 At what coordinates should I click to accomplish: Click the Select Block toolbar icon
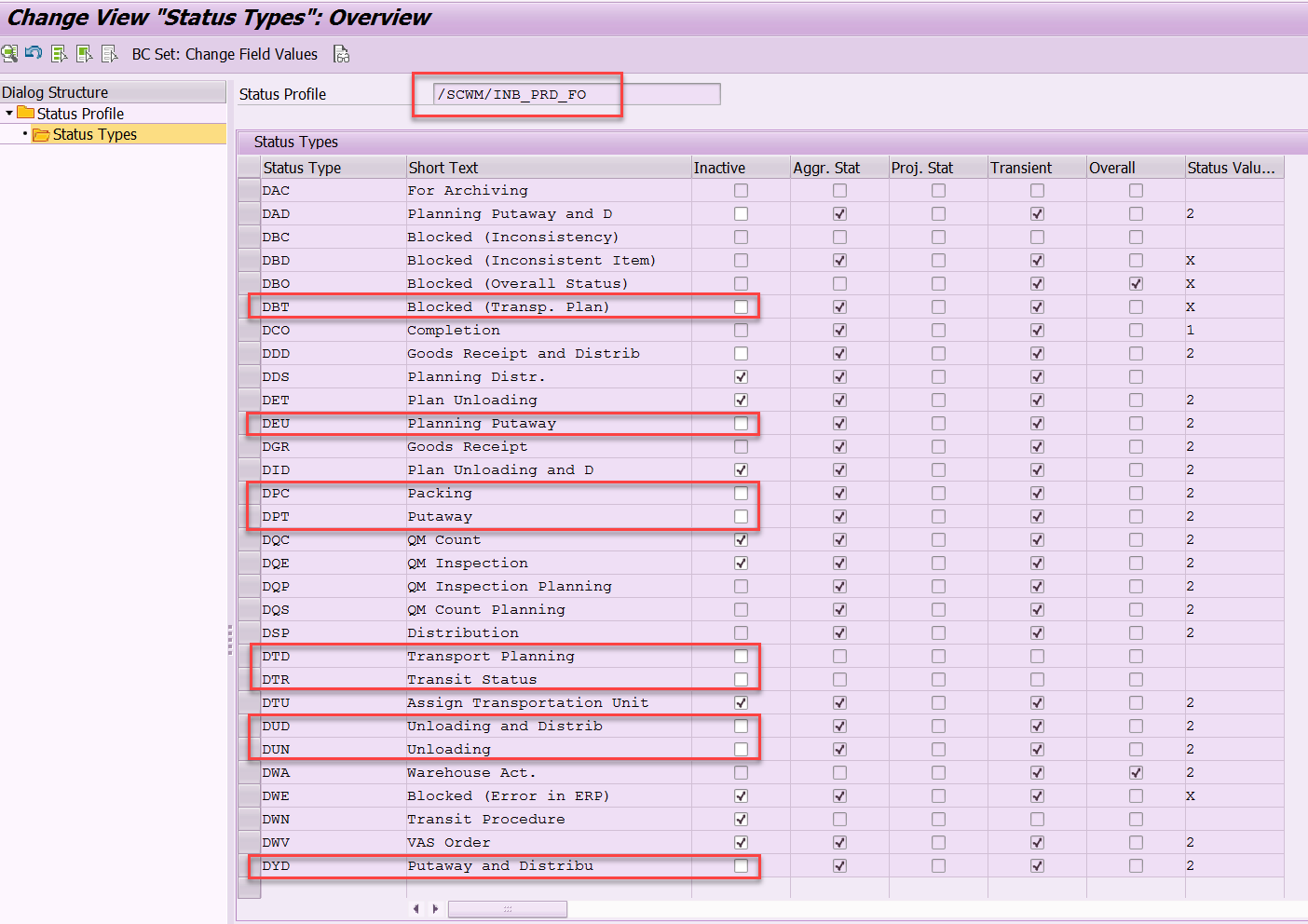coord(85,54)
